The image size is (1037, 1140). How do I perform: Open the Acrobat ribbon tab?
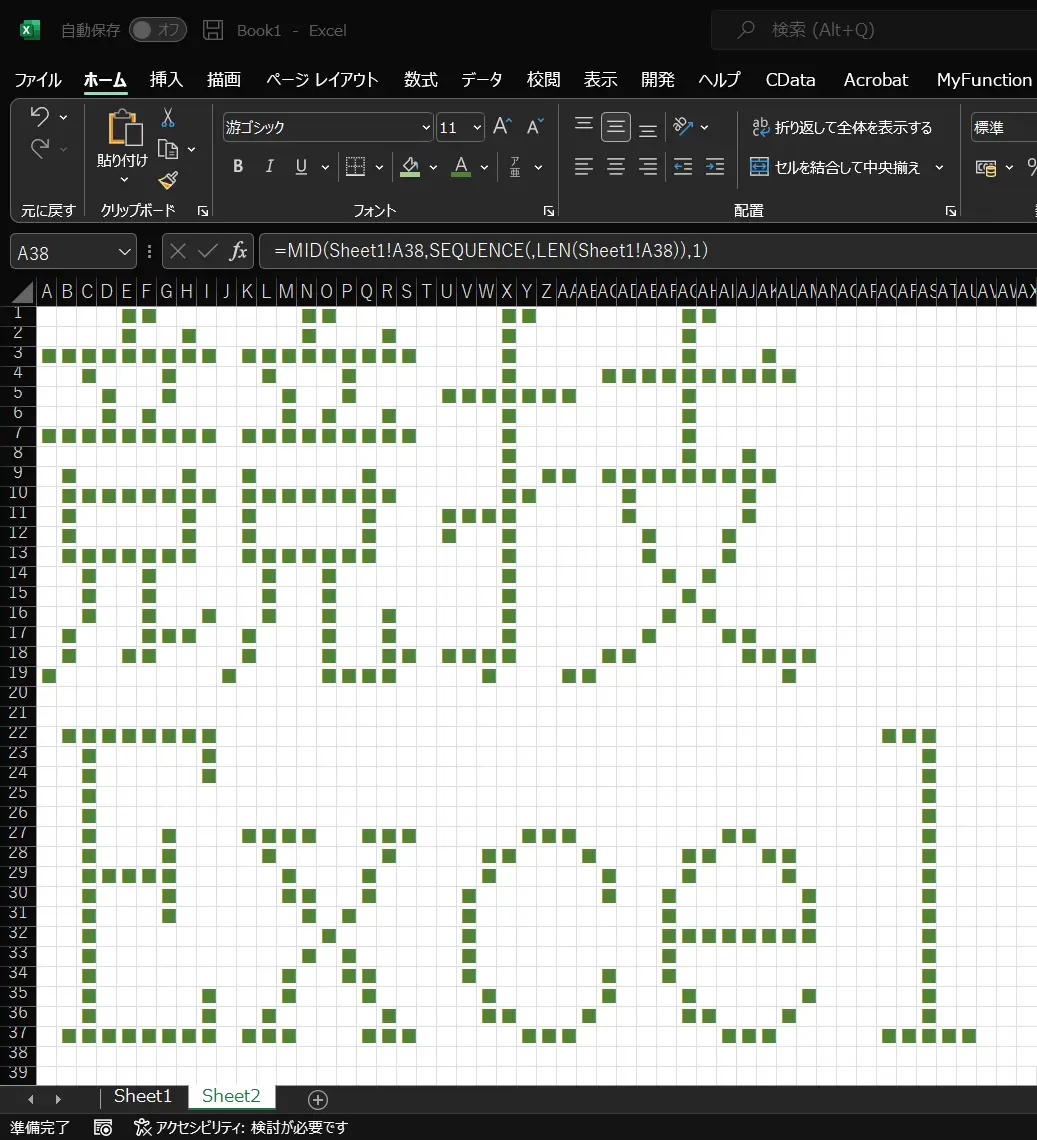876,79
